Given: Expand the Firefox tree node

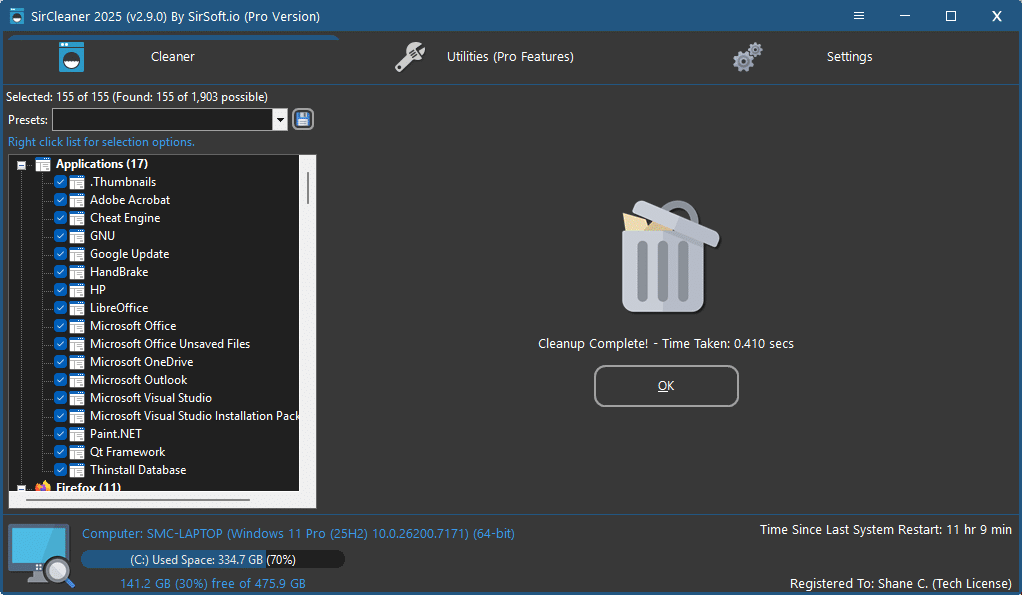Looking at the screenshot, I should click(x=22, y=488).
